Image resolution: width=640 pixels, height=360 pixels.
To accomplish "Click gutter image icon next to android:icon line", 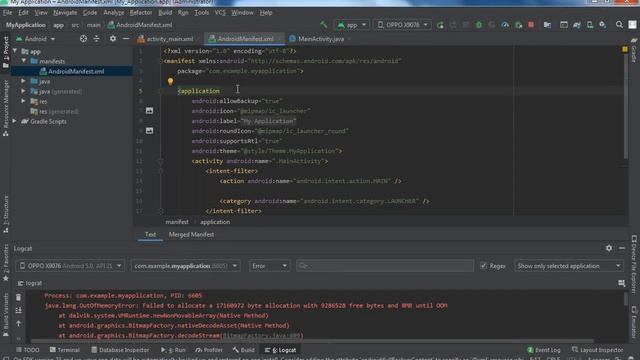I will pyautogui.click(x=149, y=111).
